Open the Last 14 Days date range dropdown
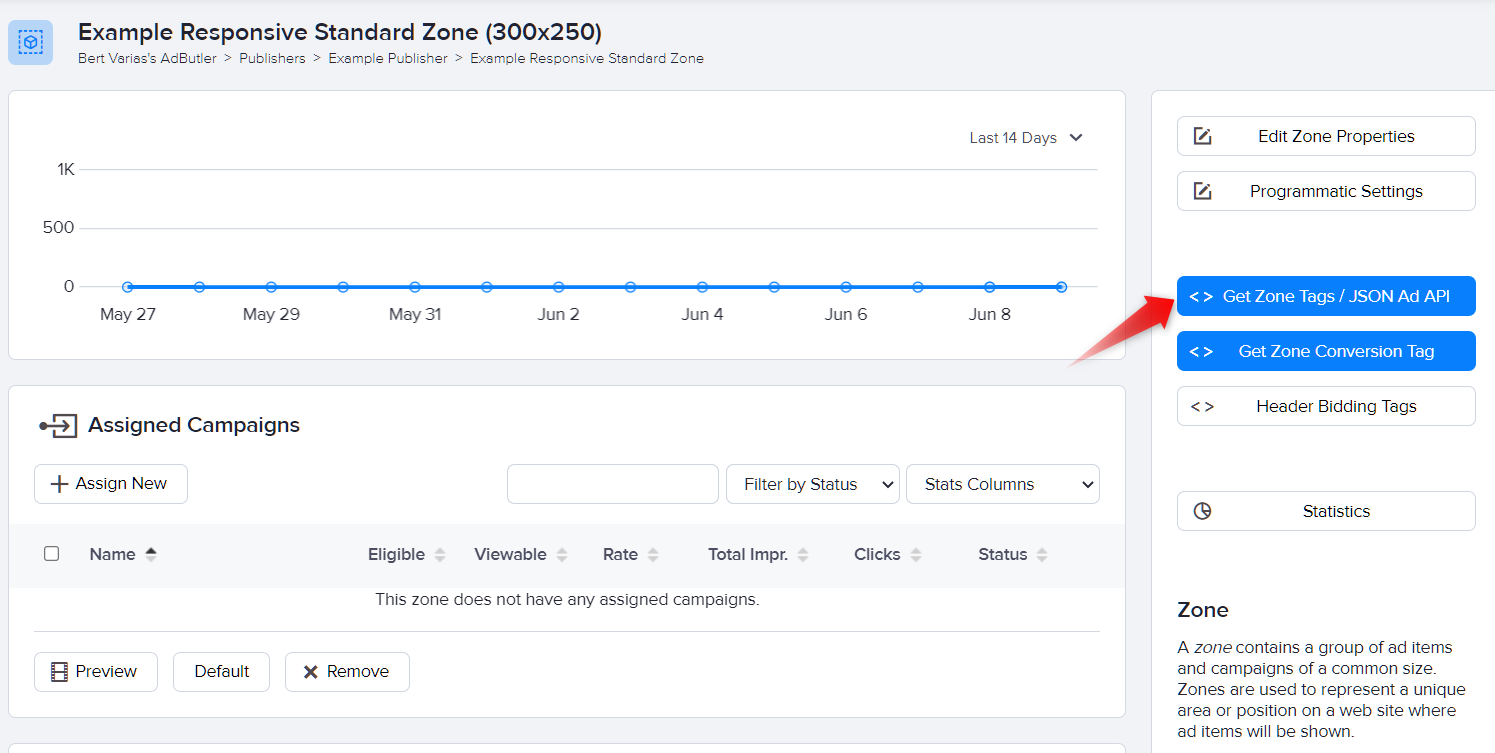 pyautogui.click(x=1025, y=137)
